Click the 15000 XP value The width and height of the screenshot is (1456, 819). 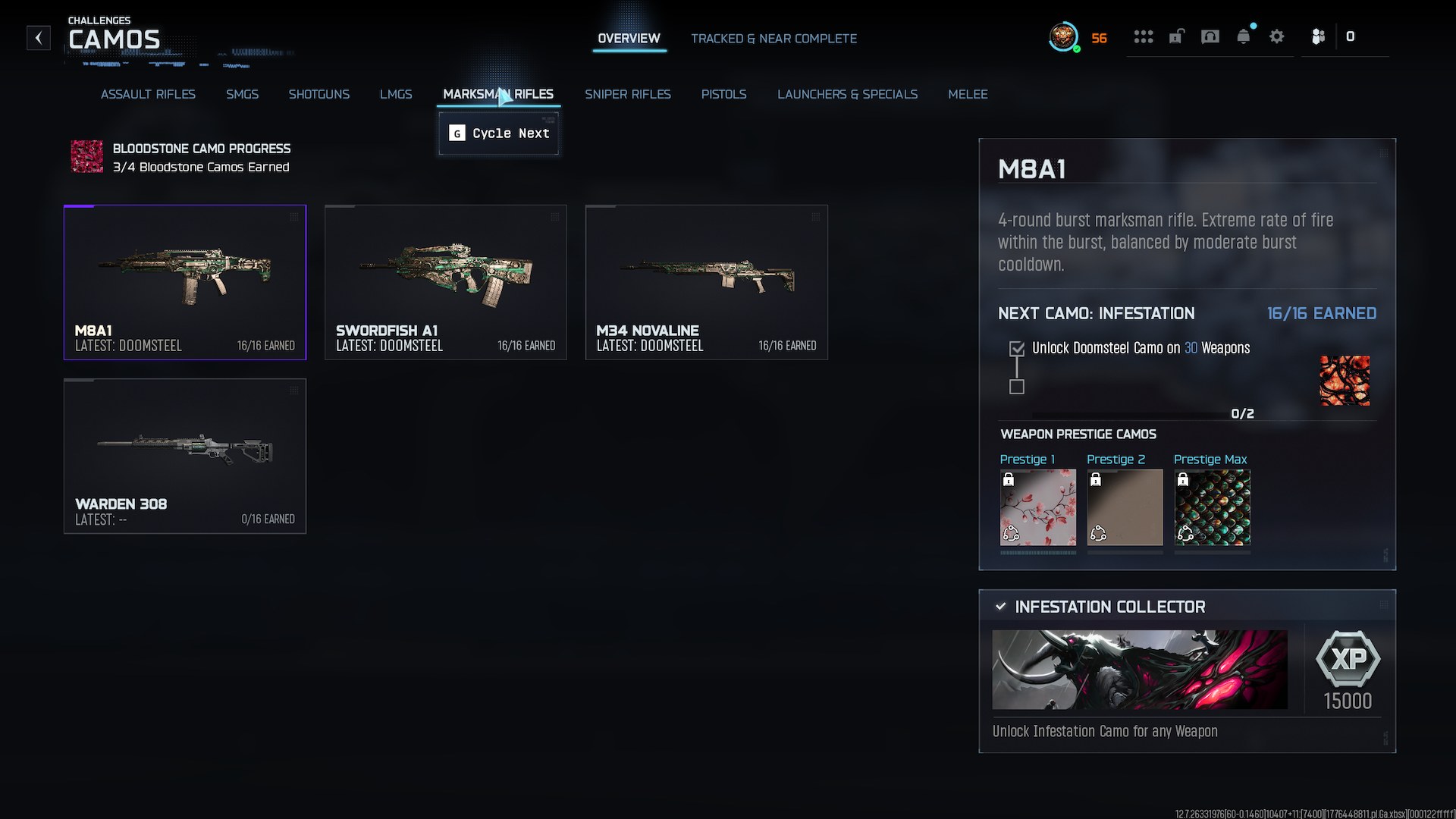pyautogui.click(x=1348, y=701)
